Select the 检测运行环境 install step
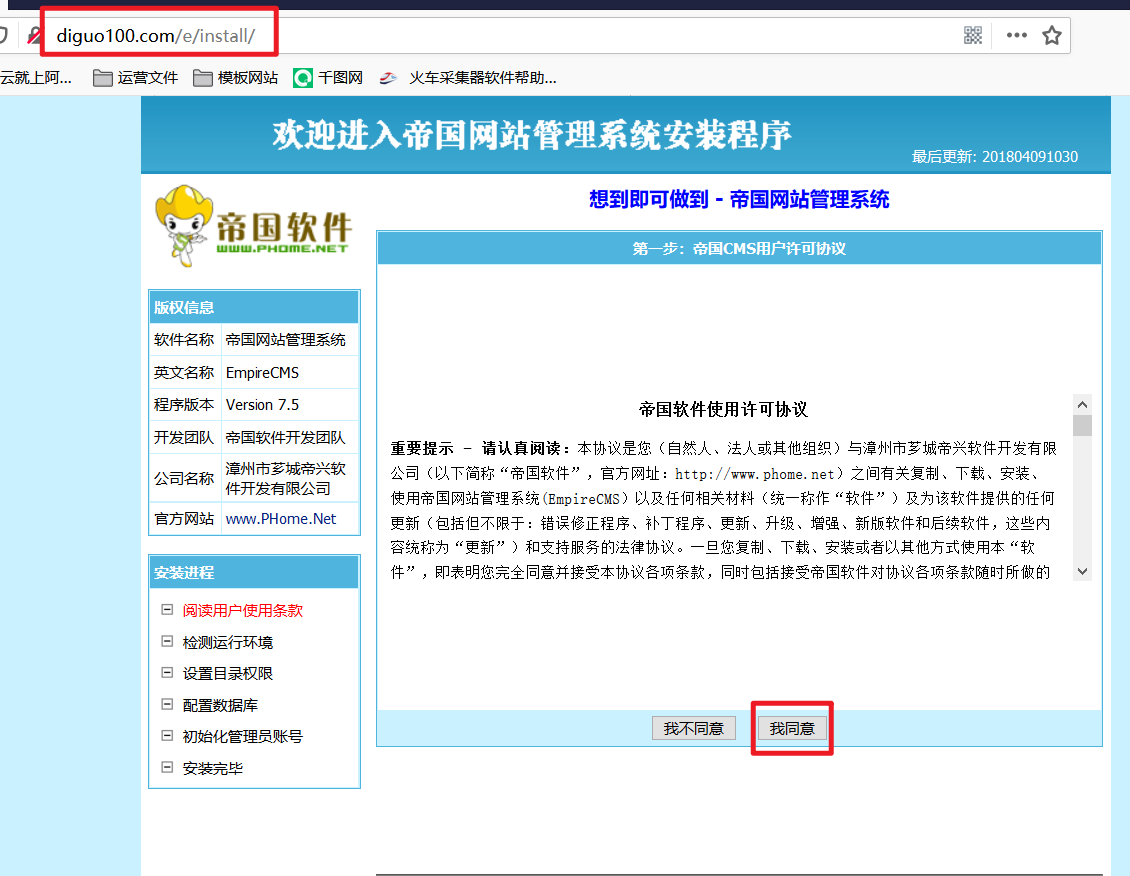This screenshot has width=1130, height=876. (x=228, y=642)
